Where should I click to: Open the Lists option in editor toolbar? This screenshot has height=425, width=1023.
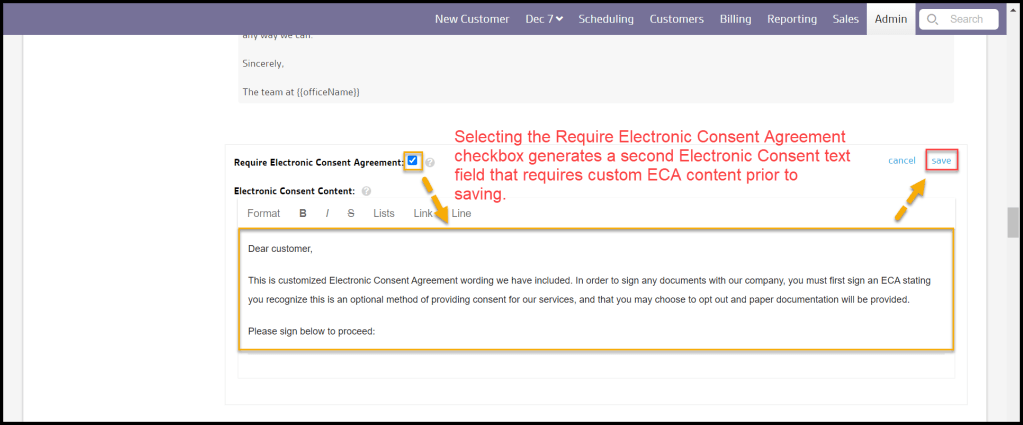[384, 213]
